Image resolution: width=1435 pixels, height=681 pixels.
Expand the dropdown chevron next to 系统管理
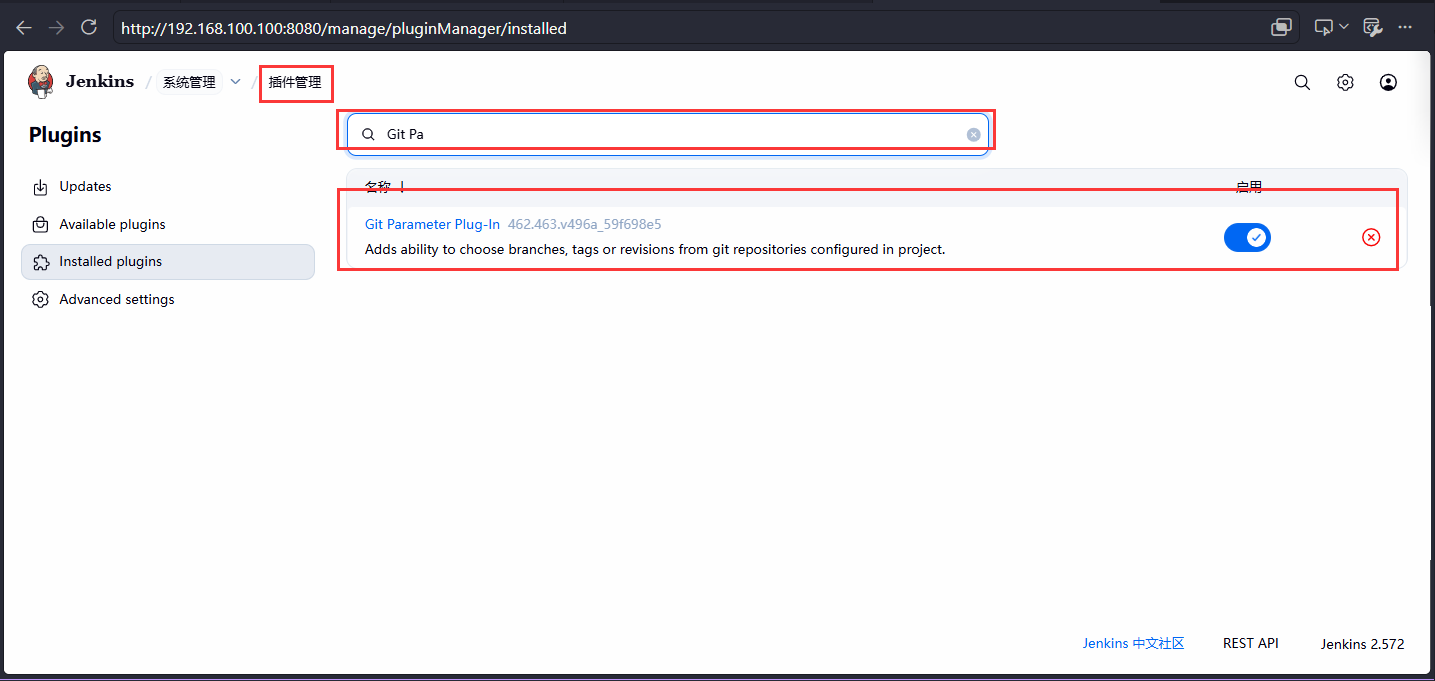[x=235, y=82]
